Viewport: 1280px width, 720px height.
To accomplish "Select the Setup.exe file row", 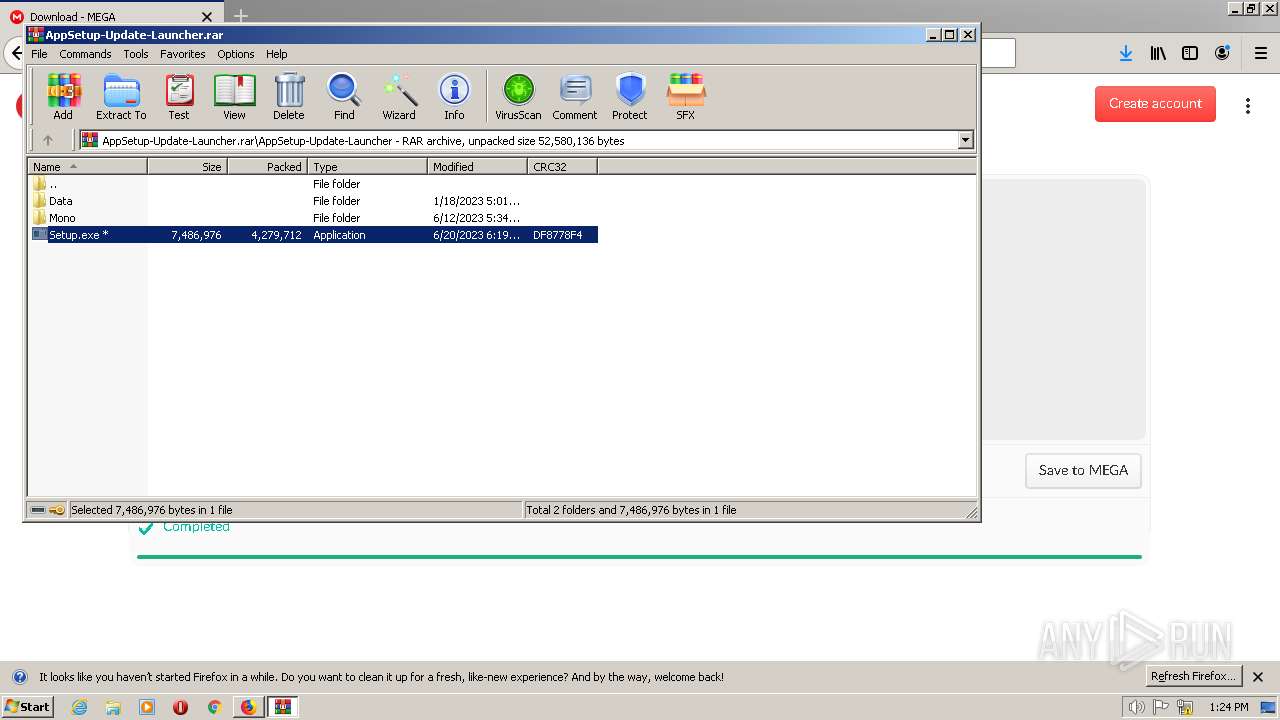I will [313, 235].
